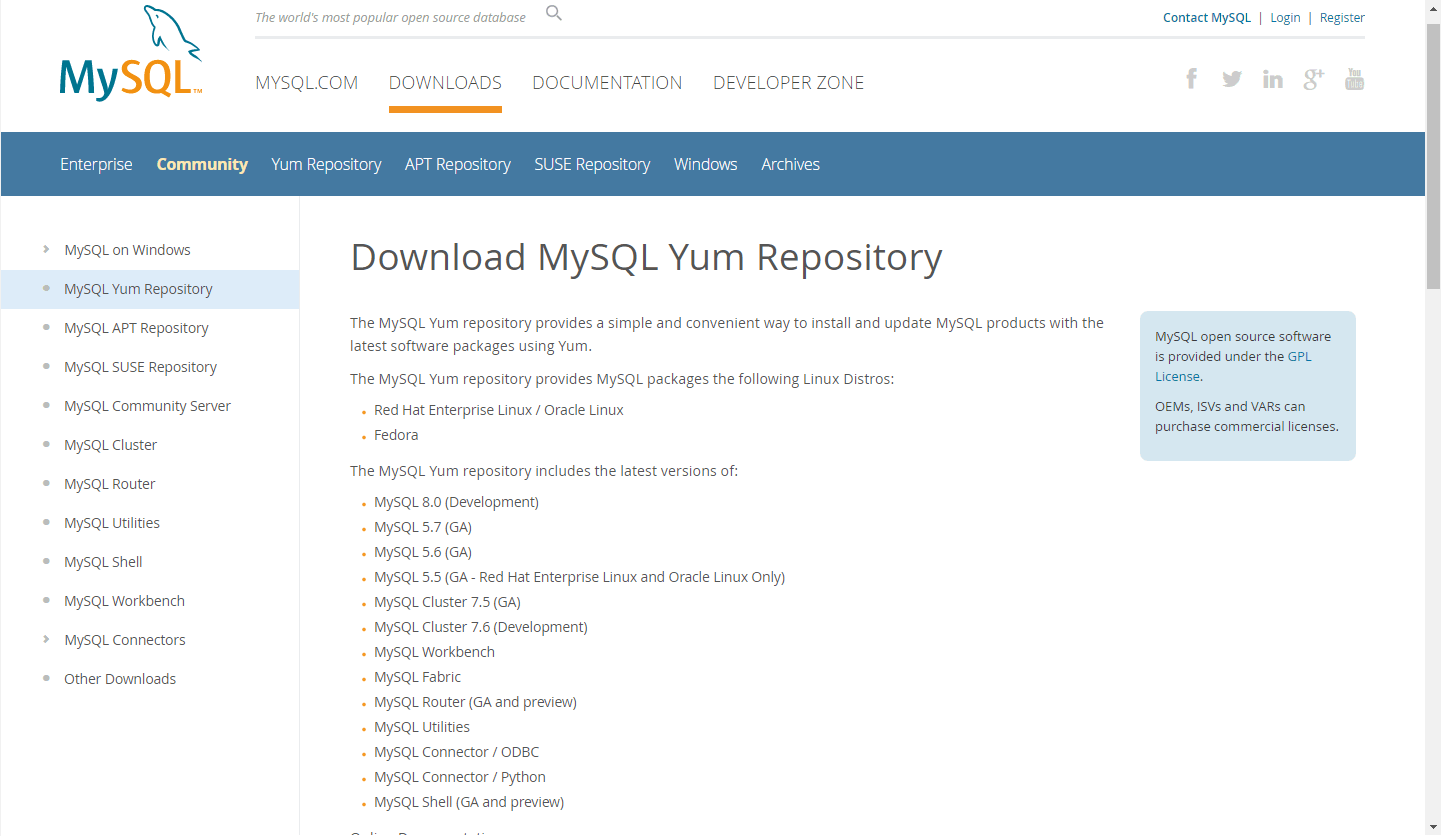Follow the GPL License link
This screenshot has width=1441, height=836.
click(x=1233, y=366)
